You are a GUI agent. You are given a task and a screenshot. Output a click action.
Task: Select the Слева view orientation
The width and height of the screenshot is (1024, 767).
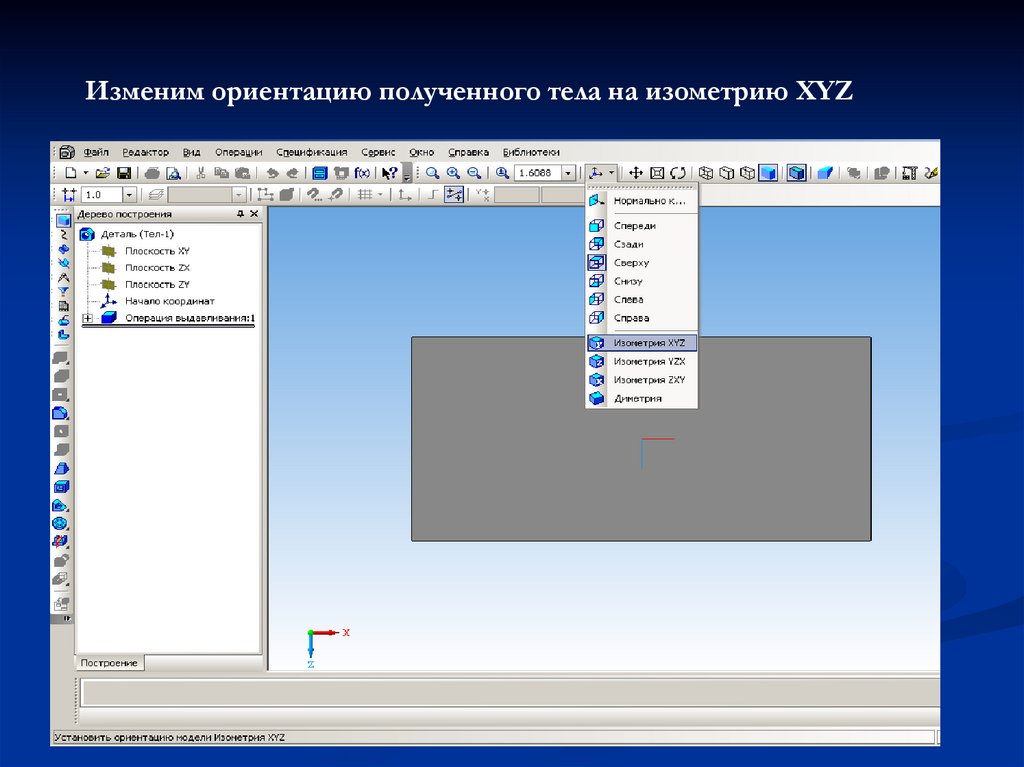(x=642, y=299)
